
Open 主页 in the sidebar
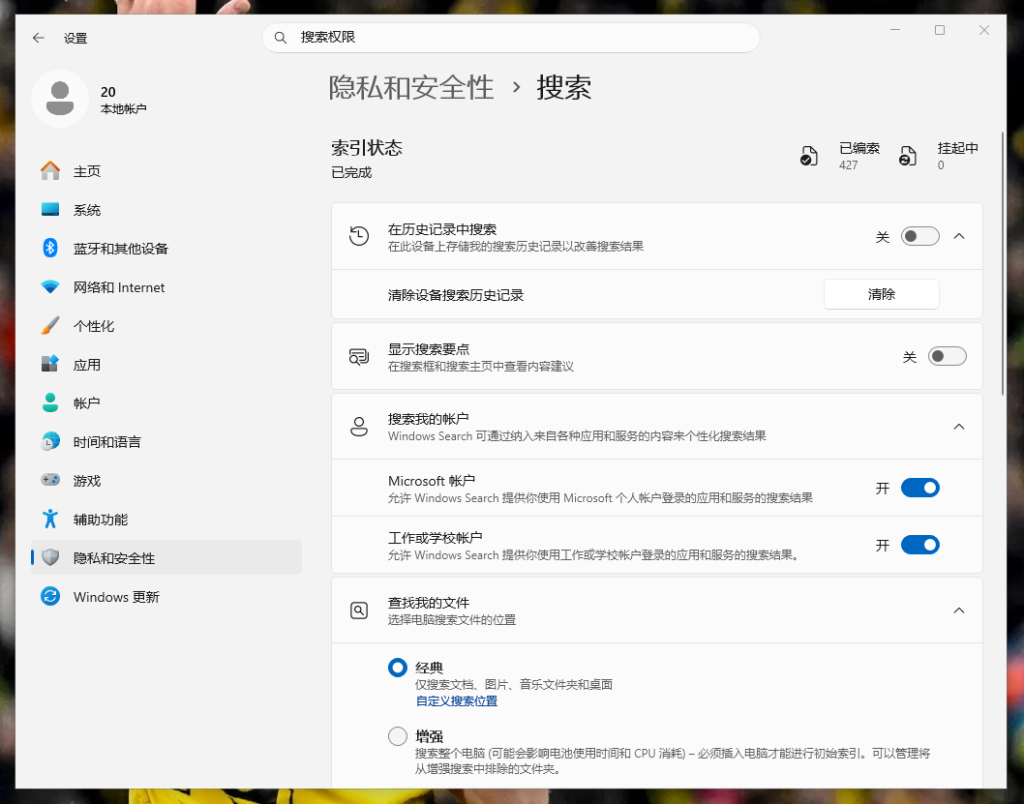point(167,171)
